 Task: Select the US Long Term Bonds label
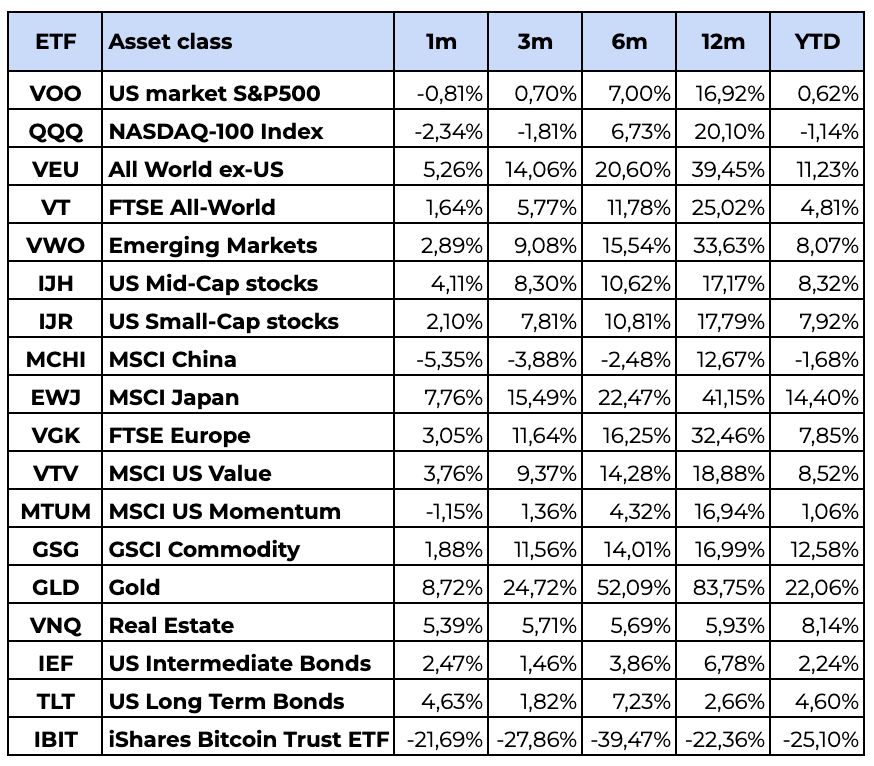coord(226,702)
